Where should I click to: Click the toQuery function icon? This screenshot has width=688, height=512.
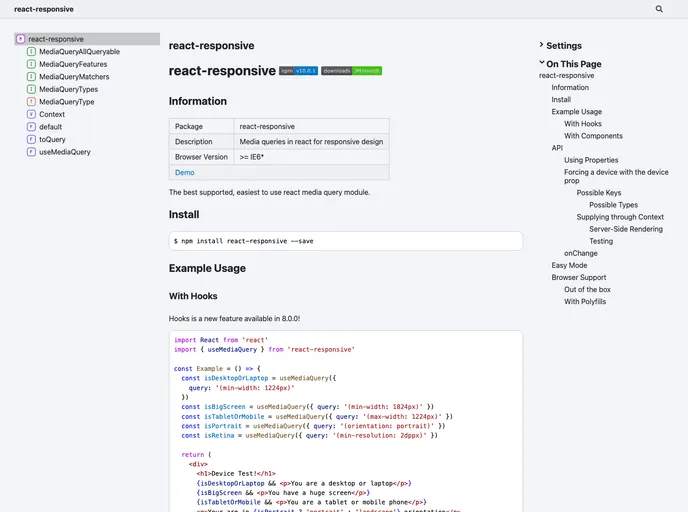31,139
